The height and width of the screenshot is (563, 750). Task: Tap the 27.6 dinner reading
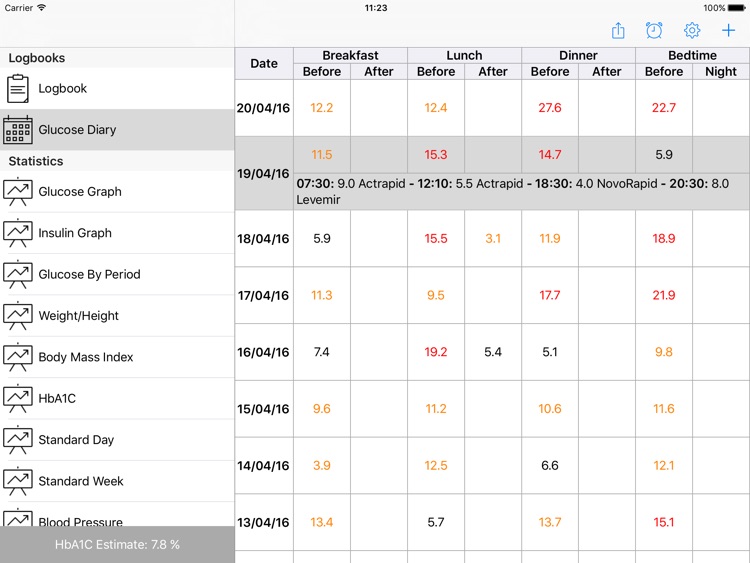[550, 108]
